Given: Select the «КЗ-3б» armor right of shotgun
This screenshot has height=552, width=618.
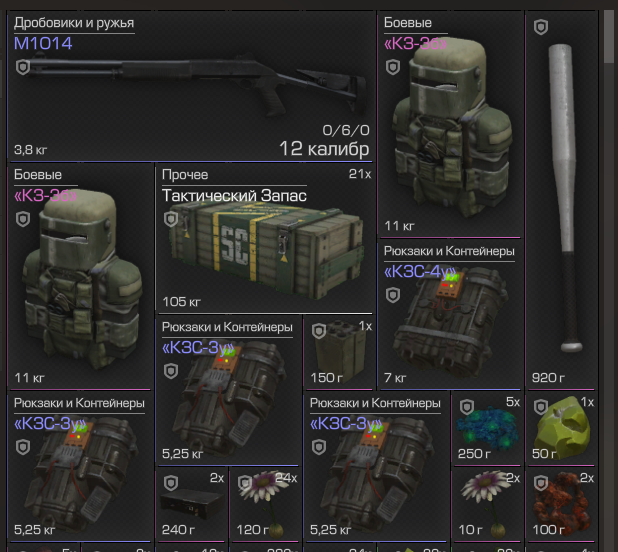Looking at the screenshot, I should [450, 125].
